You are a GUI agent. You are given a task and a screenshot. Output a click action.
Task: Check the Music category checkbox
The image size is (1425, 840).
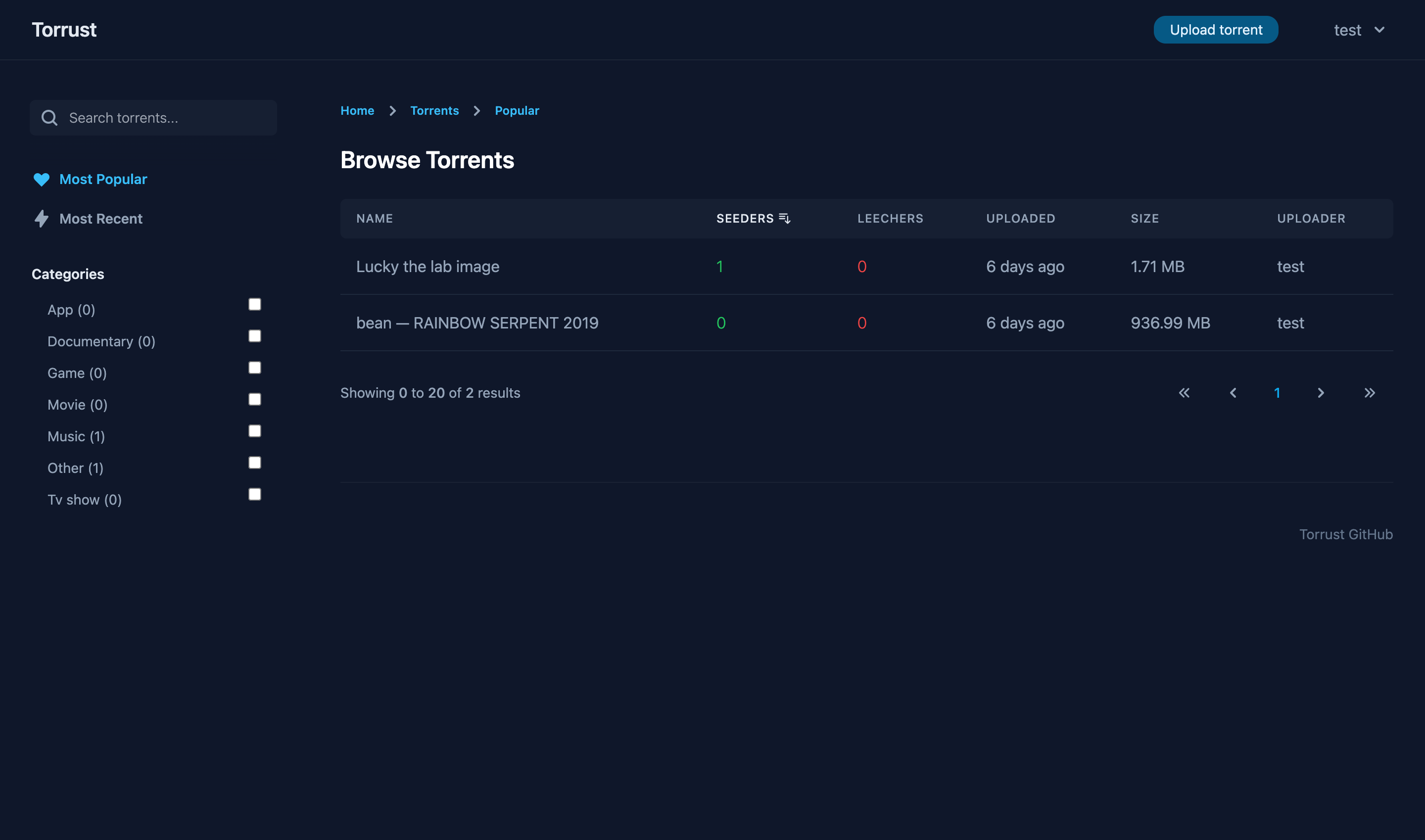[255, 431]
